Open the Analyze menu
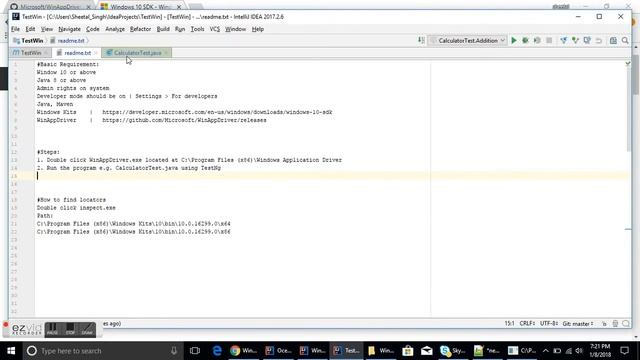Image resolution: width=640 pixels, height=360 pixels. coord(115,29)
